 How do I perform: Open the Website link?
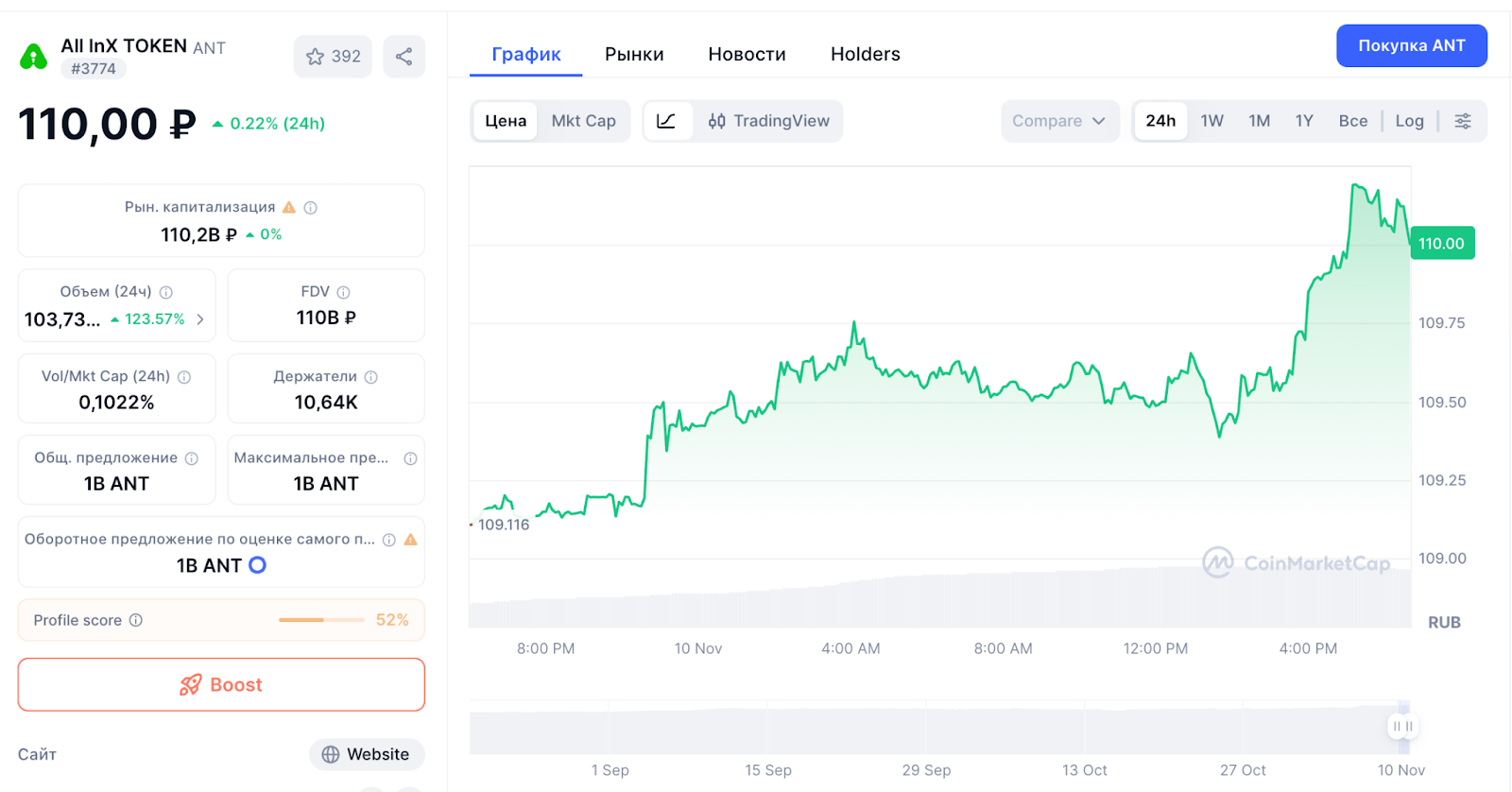coord(367,754)
